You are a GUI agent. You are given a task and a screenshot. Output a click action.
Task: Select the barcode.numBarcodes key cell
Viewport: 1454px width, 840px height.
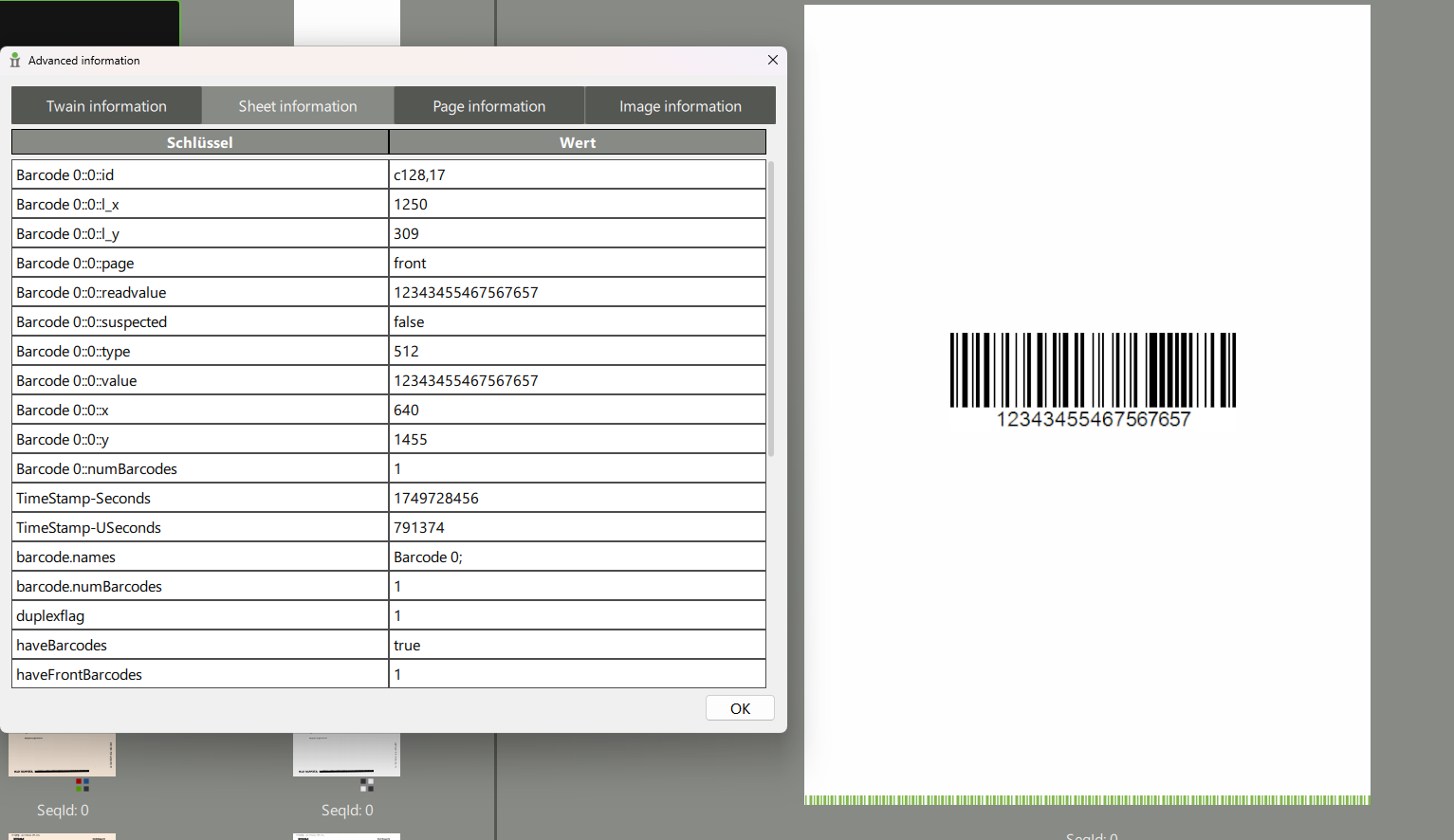[x=200, y=586]
